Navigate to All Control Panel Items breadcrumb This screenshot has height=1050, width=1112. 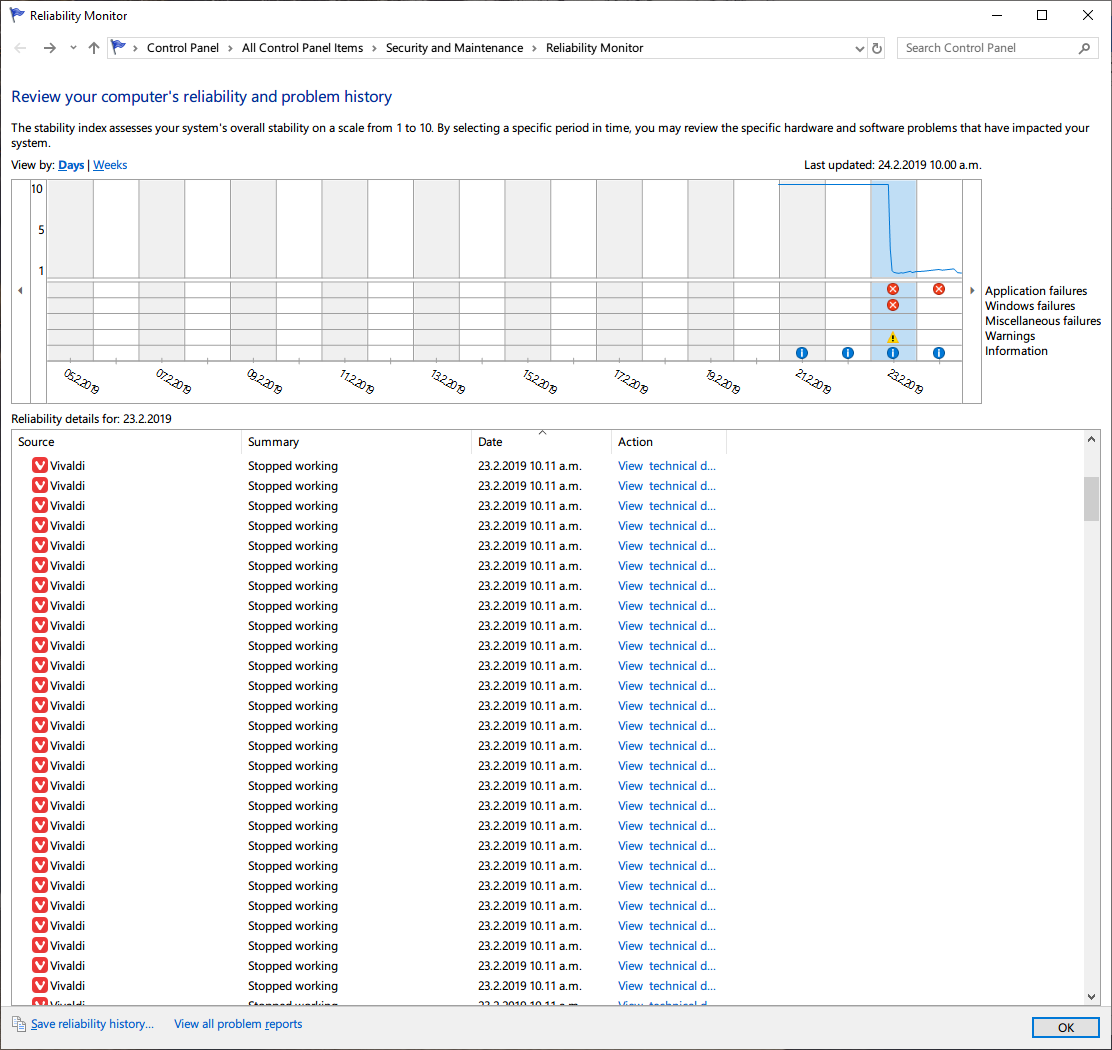pyautogui.click(x=302, y=48)
